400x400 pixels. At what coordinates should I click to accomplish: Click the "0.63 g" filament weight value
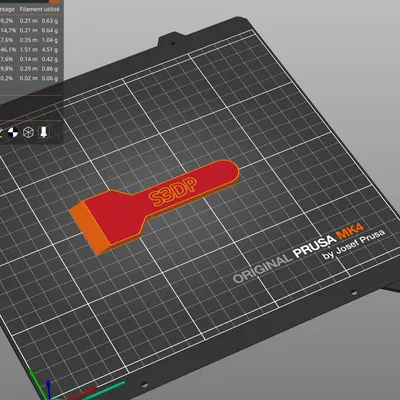pos(50,21)
